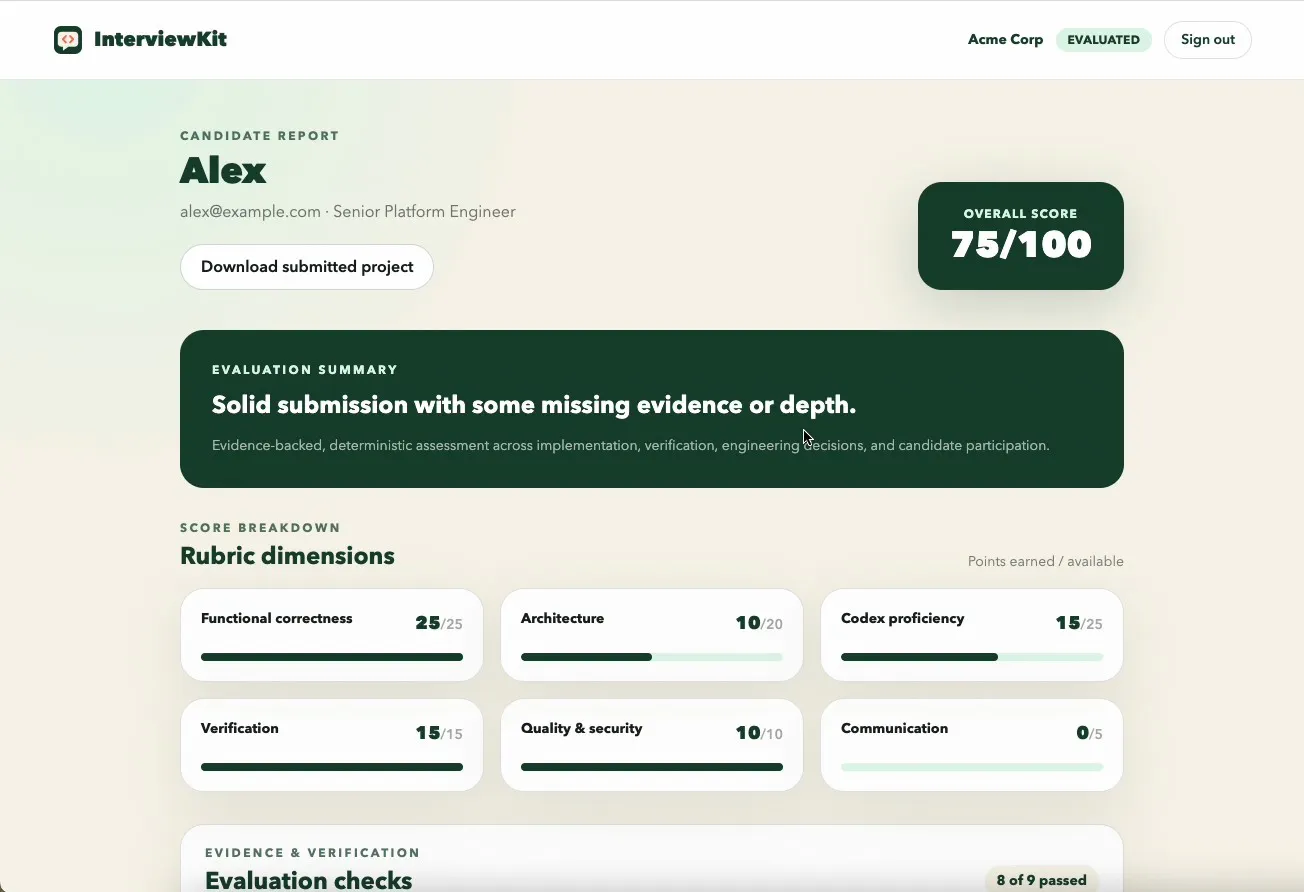Click the Quality & security progress bar
The width and height of the screenshot is (1304, 892).
coord(652,767)
